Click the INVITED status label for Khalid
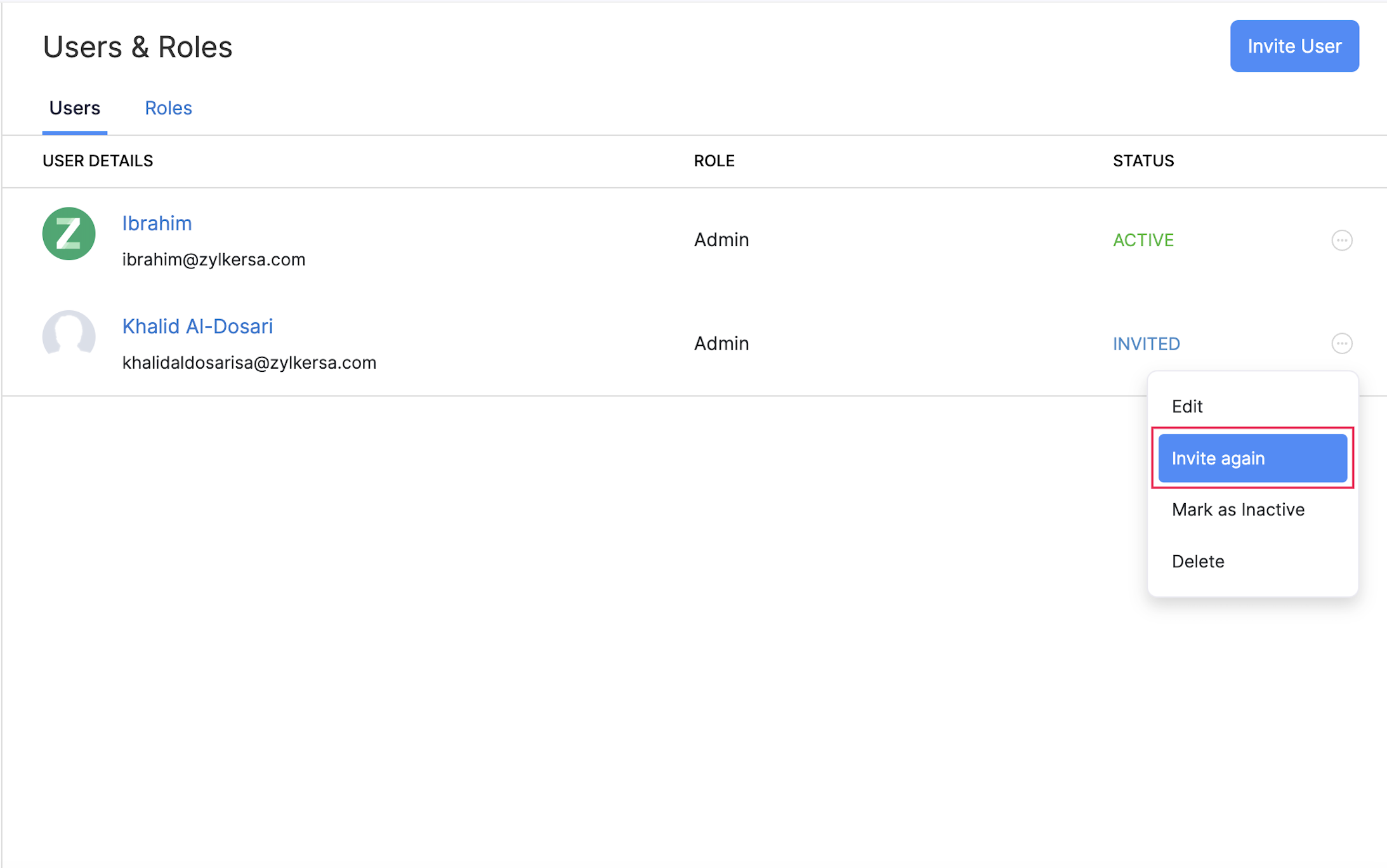Screen dimensions: 1387x868 (x=1146, y=343)
